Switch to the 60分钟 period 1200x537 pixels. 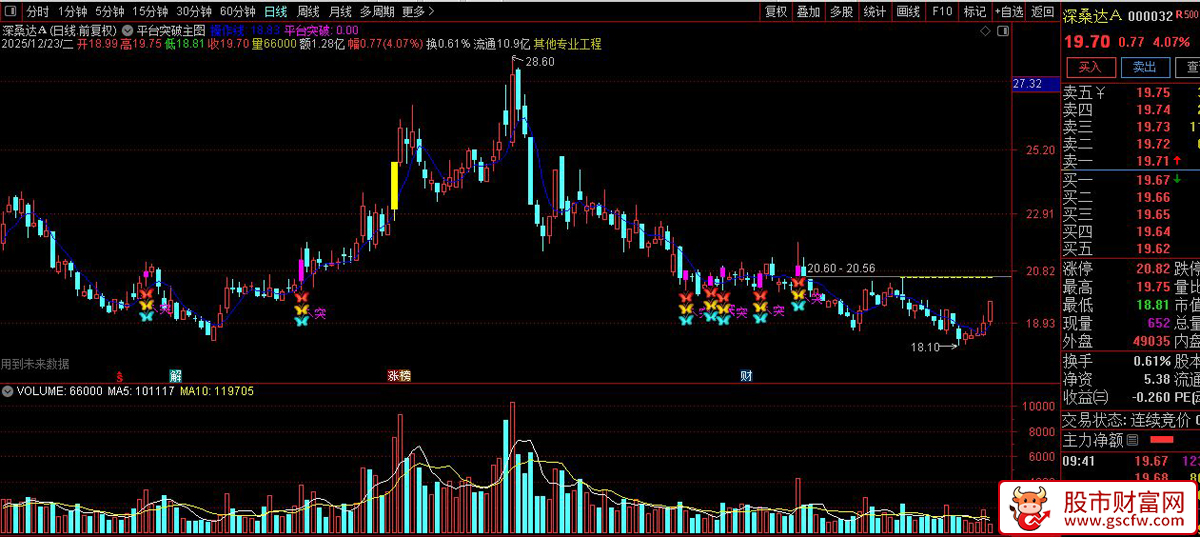(237, 12)
